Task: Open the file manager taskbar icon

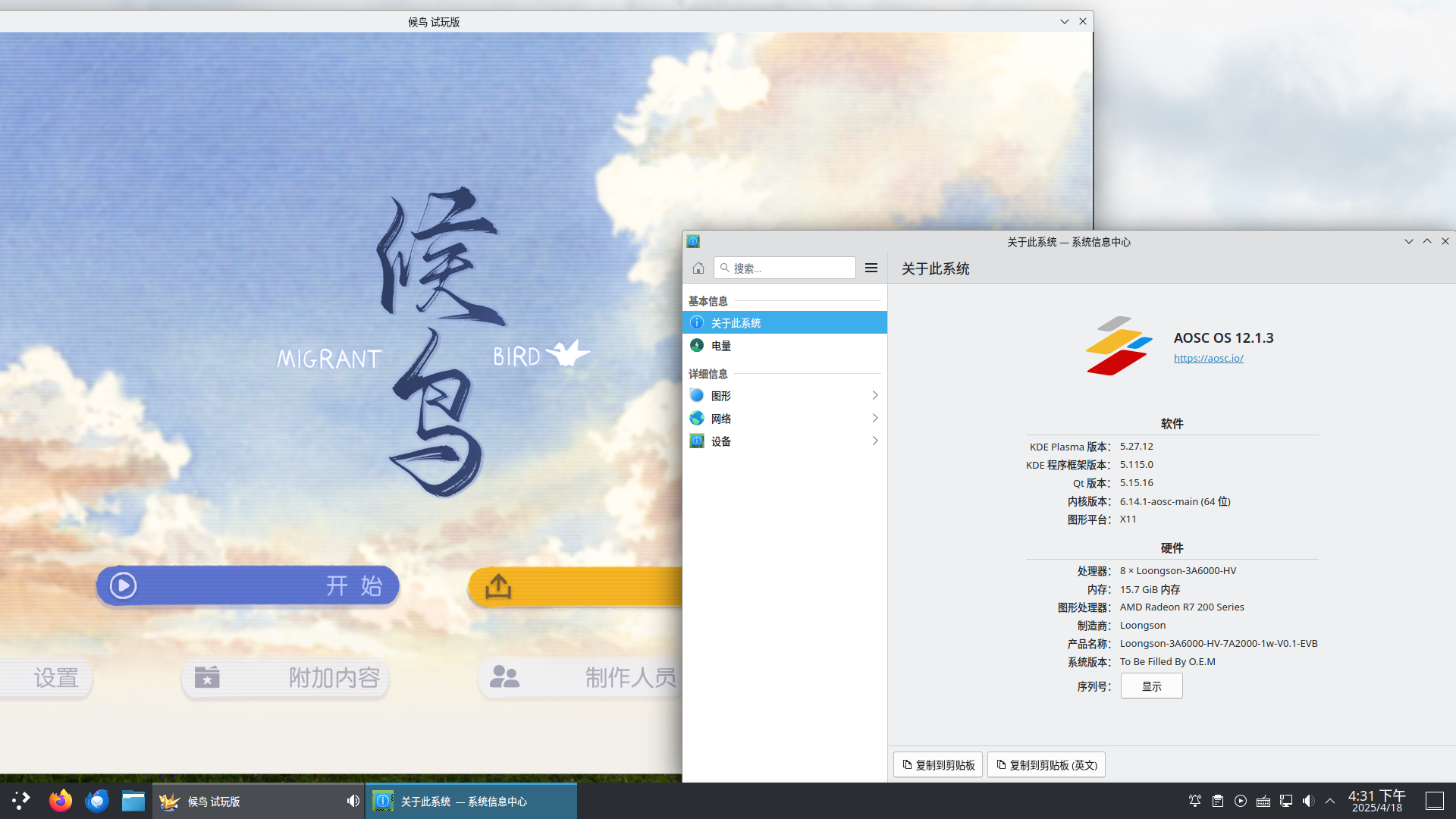Action: [x=133, y=801]
